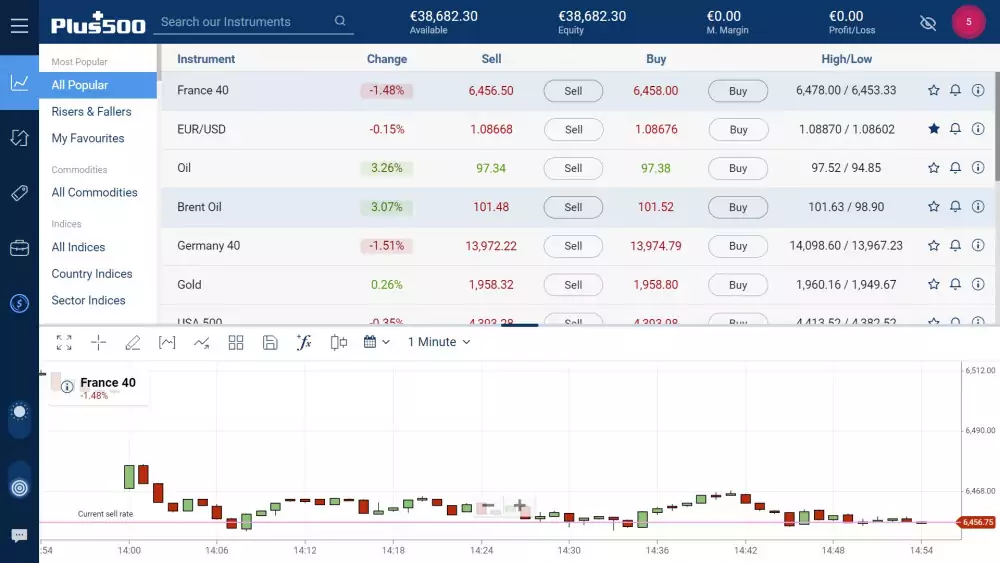Open the open positions sidebar icon
Screen dimensions: 1000x563
pyautogui.click(x=19, y=138)
